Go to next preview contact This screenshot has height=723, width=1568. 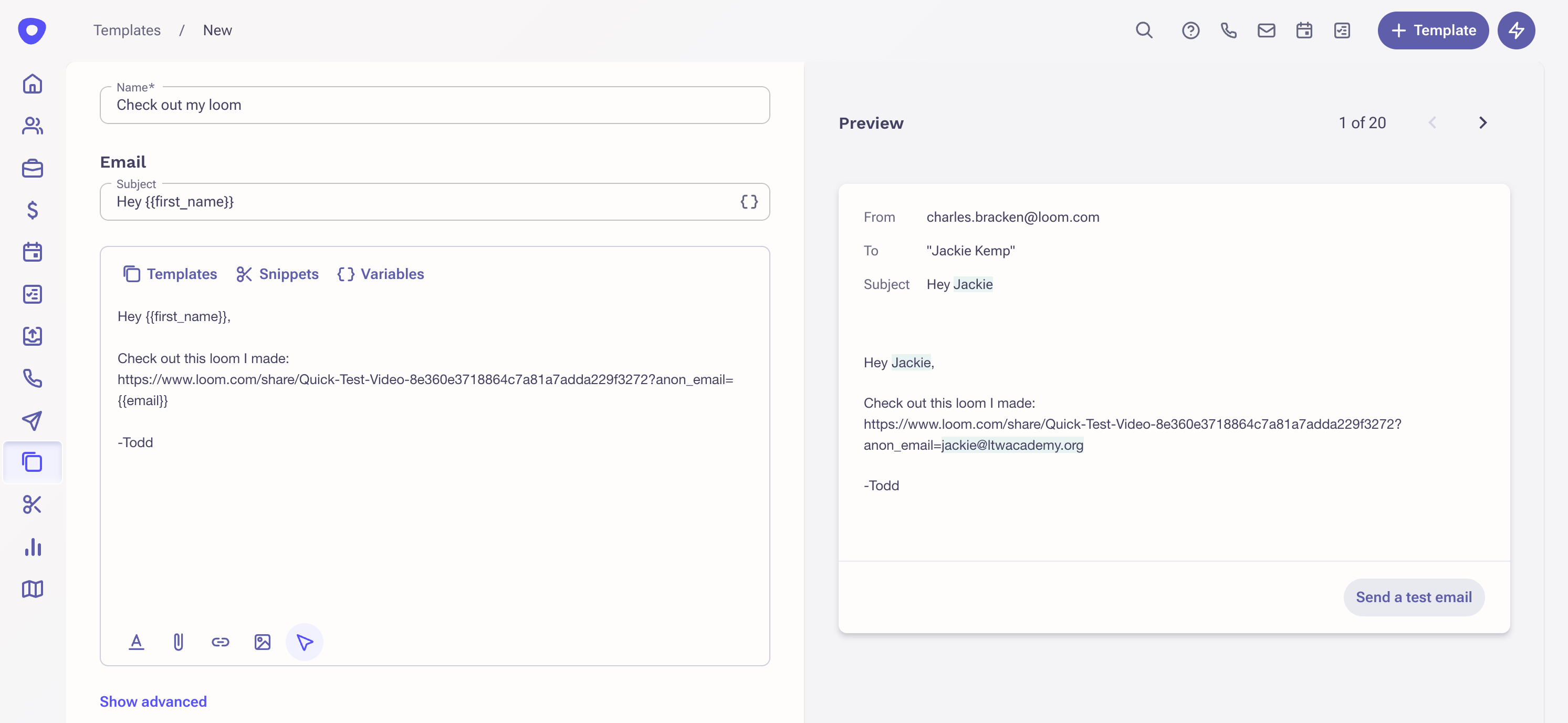point(1483,123)
